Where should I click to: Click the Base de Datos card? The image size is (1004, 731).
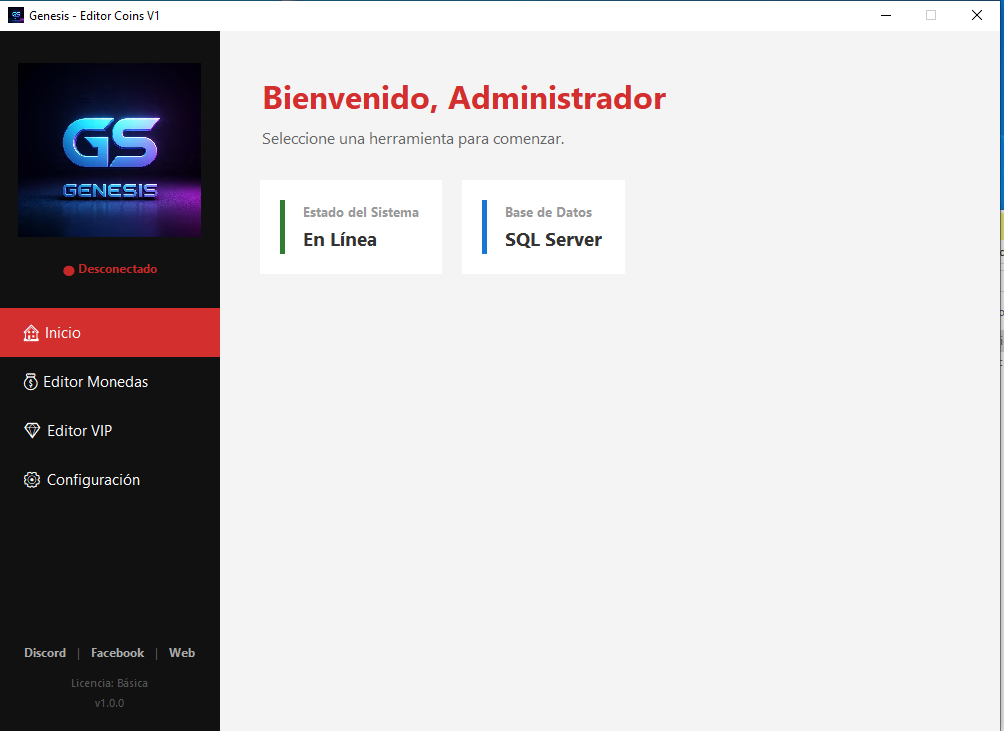pos(543,227)
